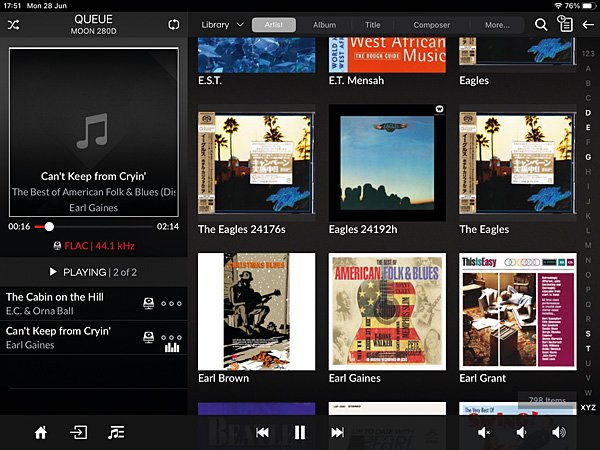The image size is (600, 450).
Task: Click the playback progress slider knob
Action: point(49,227)
